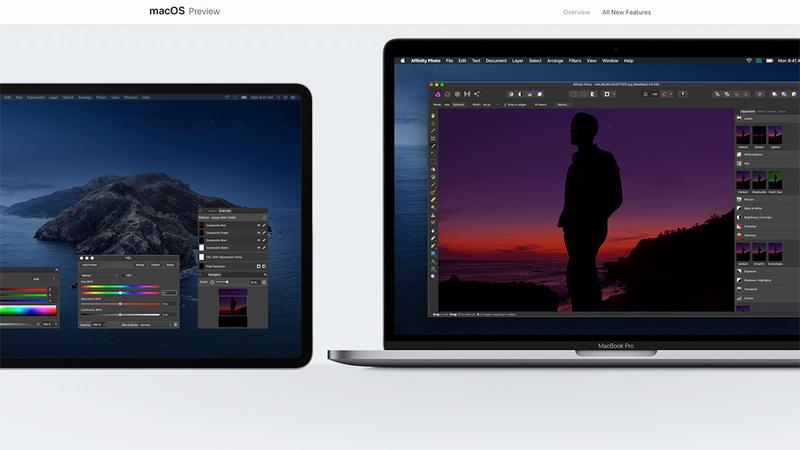Click the edit pencil for Composite Red
Viewport: 800px width, 450px height.
click(264, 226)
